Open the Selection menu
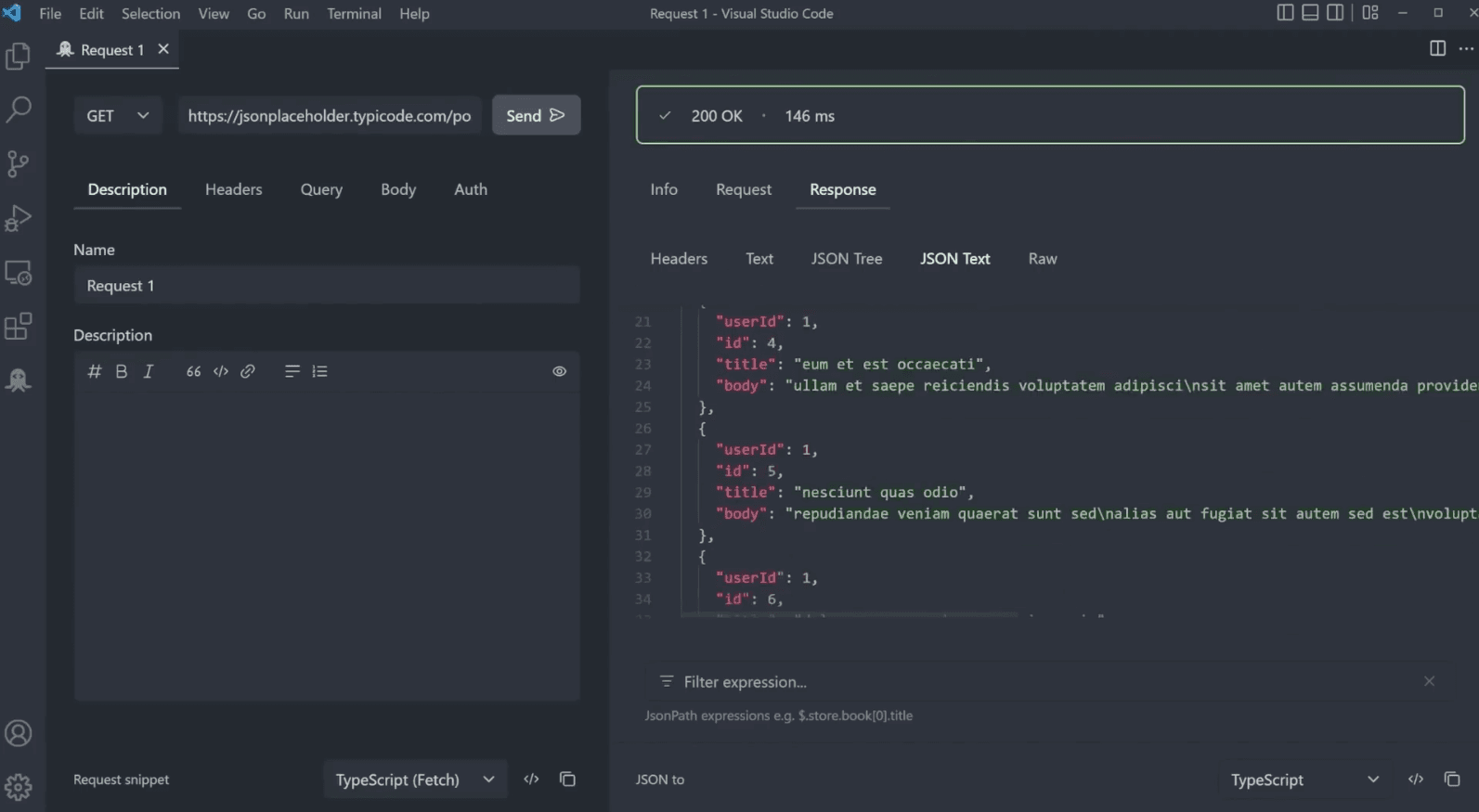1479x812 pixels. tap(150, 13)
